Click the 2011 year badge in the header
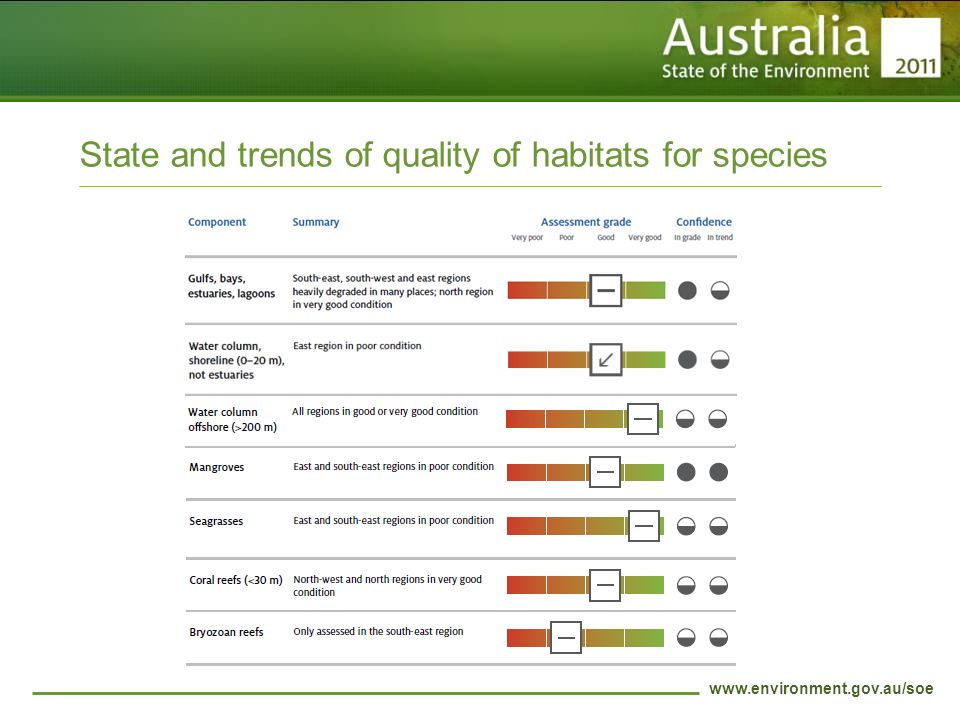960x720 pixels. point(910,47)
